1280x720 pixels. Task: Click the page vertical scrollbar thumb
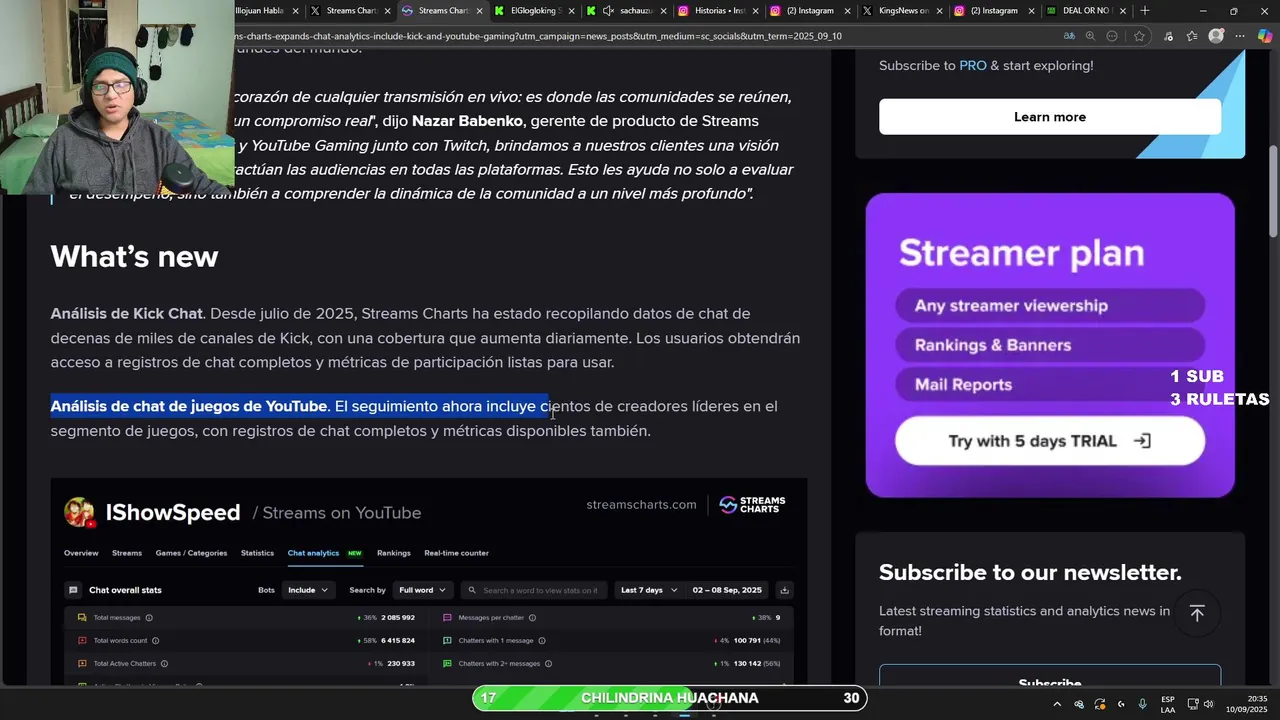[1273, 192]
